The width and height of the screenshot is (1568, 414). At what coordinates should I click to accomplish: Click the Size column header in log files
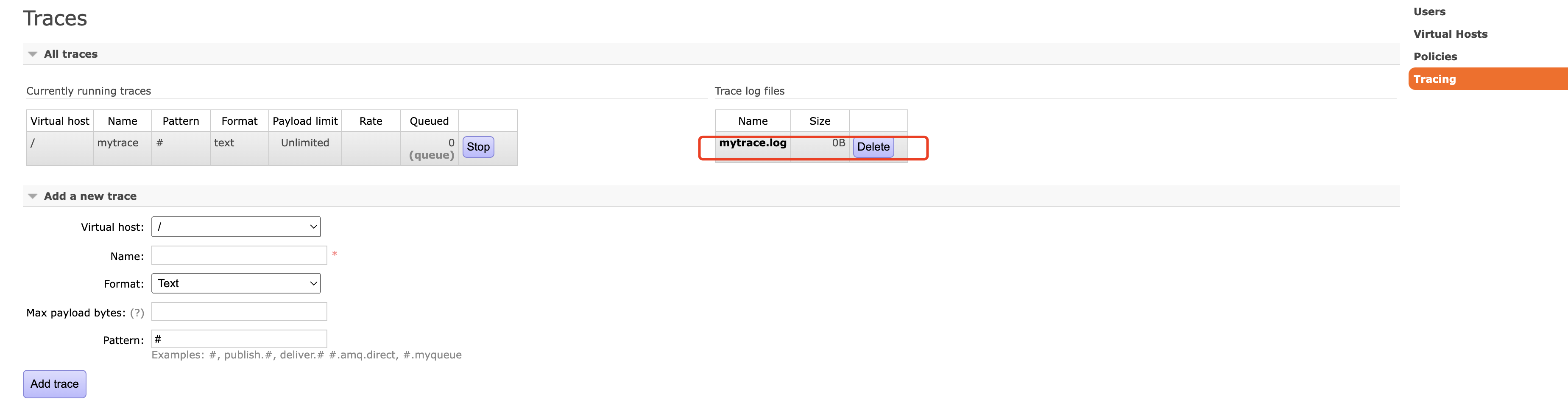coord(819,121)
